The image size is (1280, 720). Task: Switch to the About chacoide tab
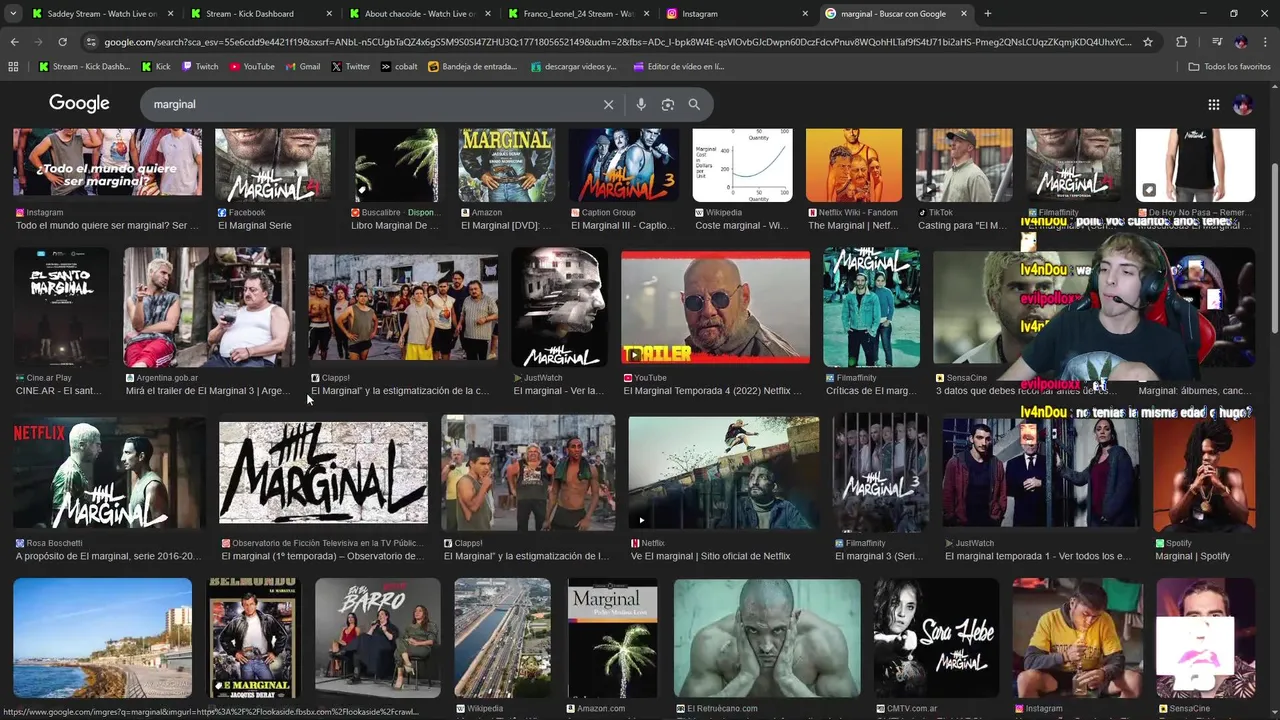[x=419, y=14]
